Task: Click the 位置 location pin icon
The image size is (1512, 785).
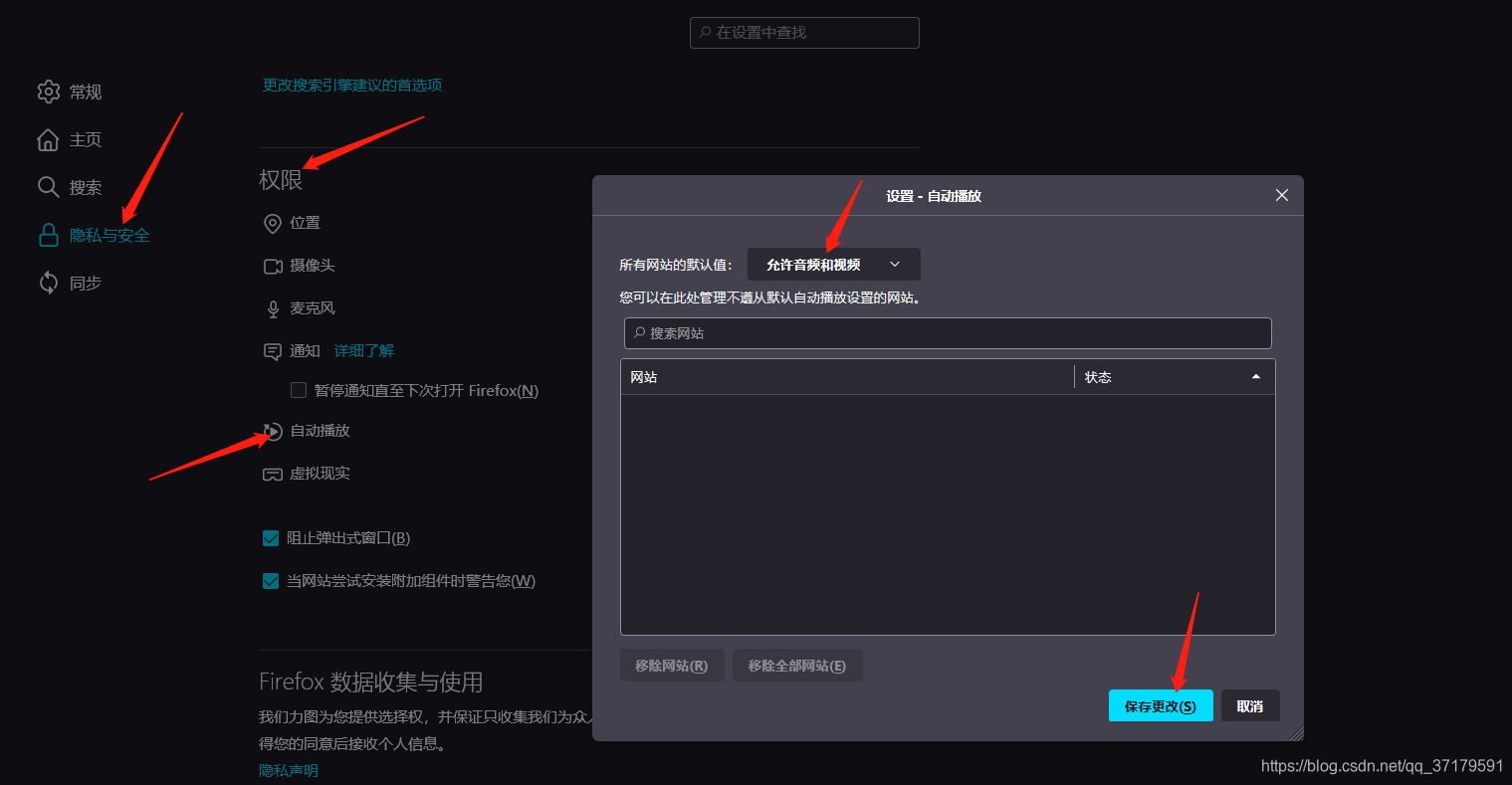Action: [272, 223]
